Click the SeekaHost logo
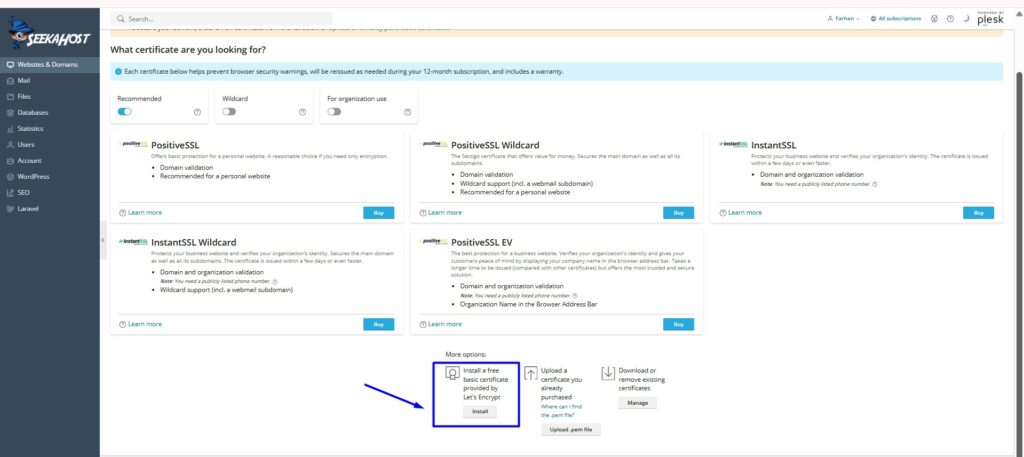Image resolution: width=1024 pixels, height=457 pixels. click(x=49, y=35)
